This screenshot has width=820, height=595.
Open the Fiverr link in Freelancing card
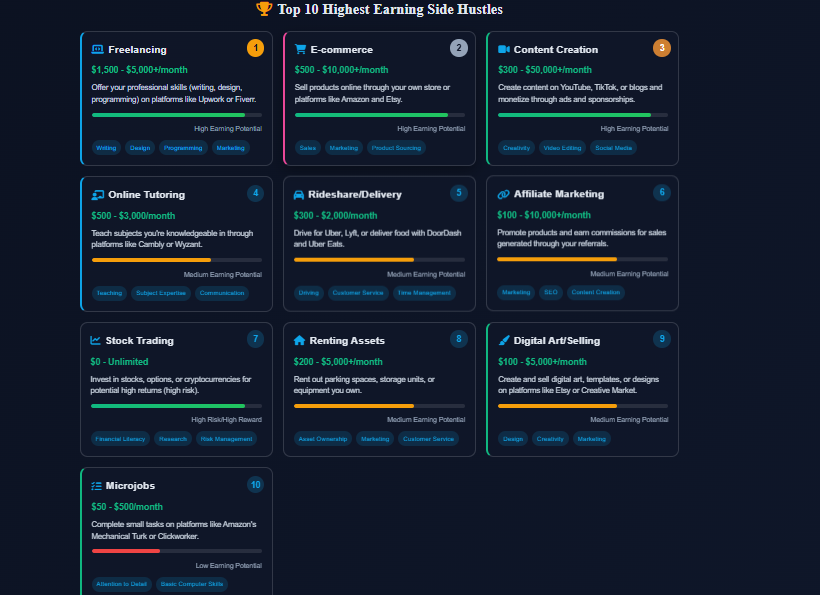coord(243,100)
